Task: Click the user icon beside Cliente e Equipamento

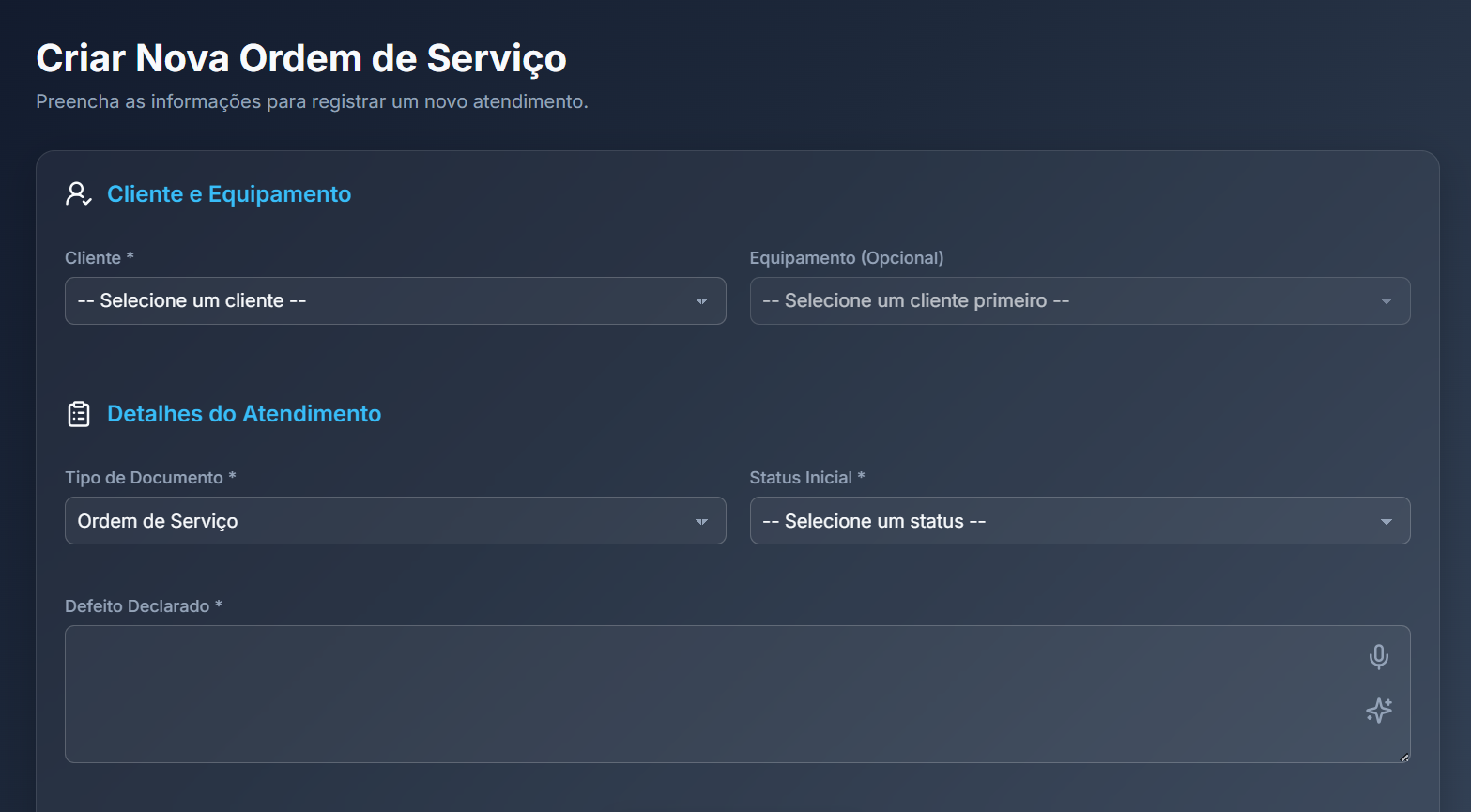Action: coord(79,194)
